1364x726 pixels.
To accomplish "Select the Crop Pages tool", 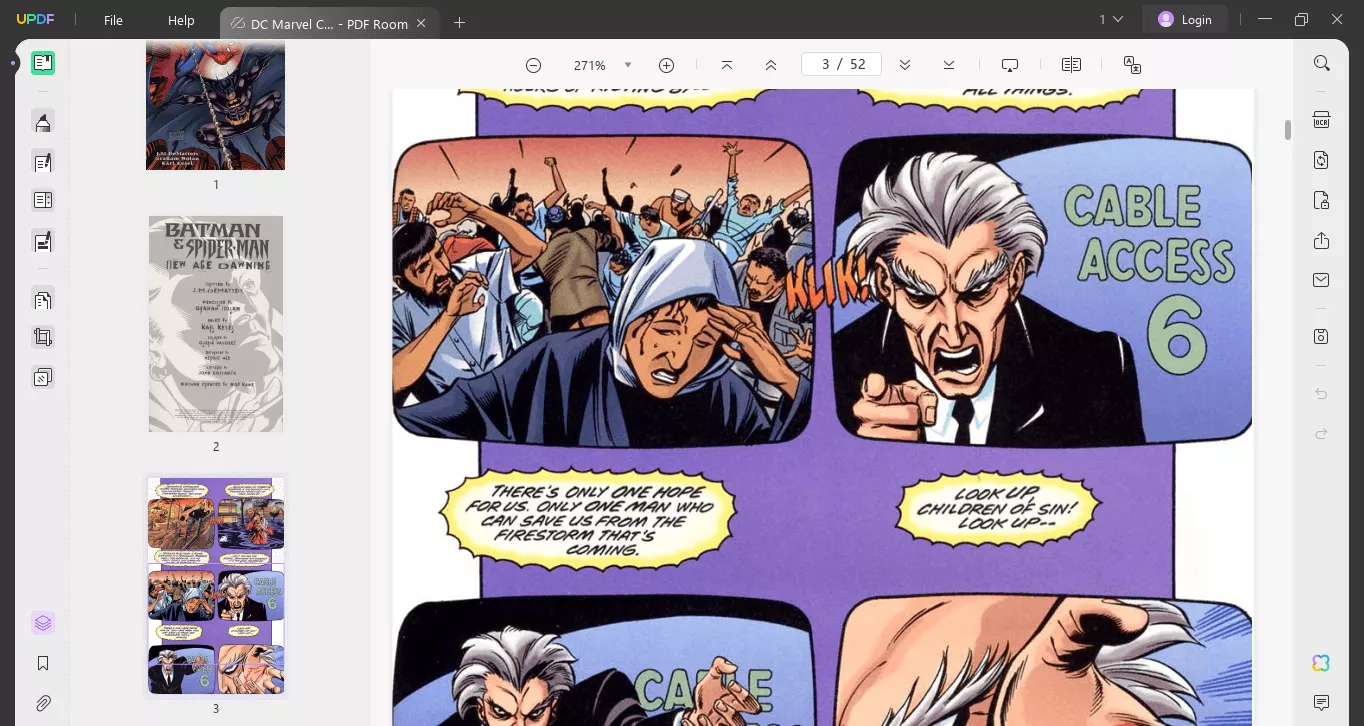I will pos(43,338).
